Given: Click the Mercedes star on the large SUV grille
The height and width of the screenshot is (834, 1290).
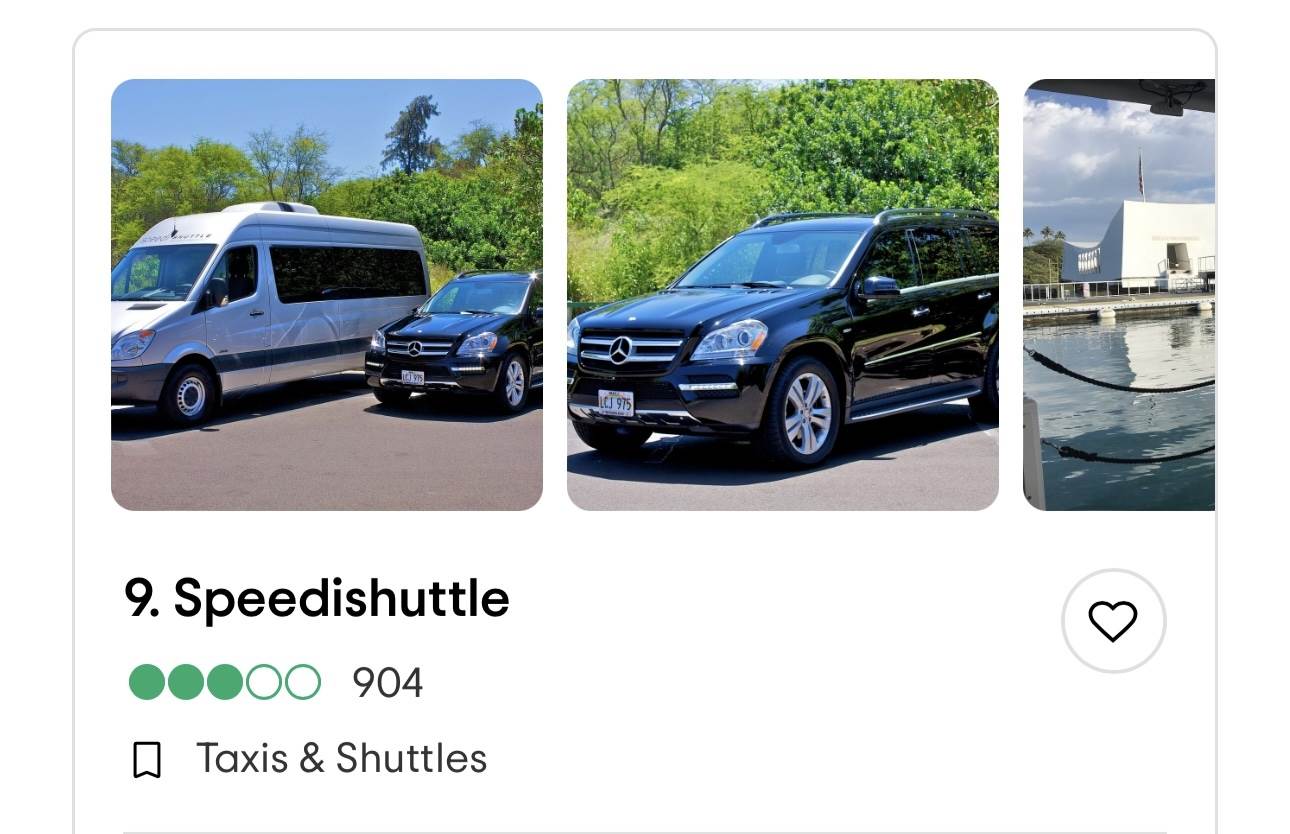Looking at the screenshot, I should (x=620, y=350).
